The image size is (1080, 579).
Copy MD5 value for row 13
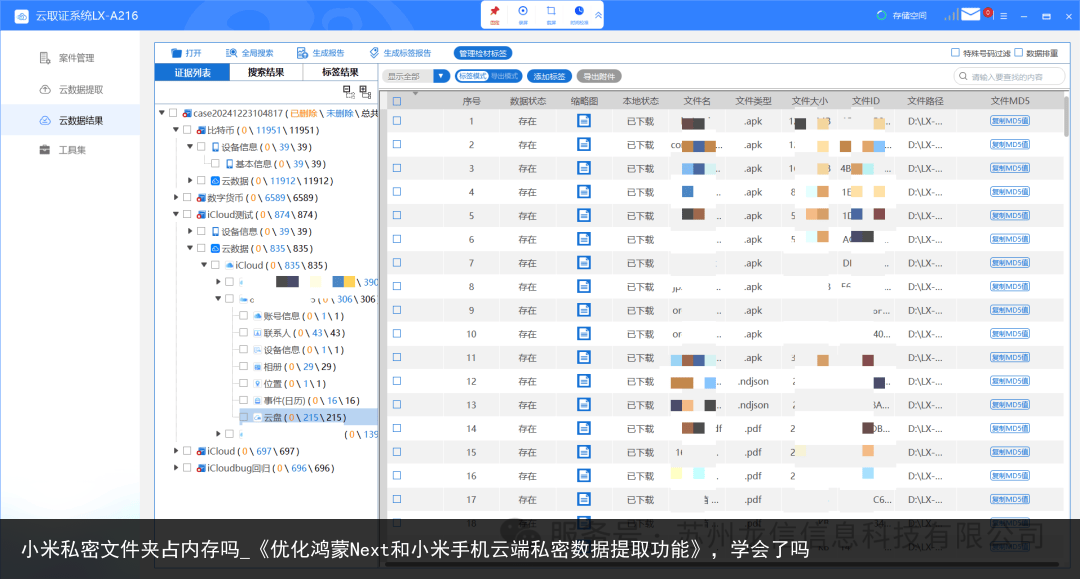[x=1010, y=405]
